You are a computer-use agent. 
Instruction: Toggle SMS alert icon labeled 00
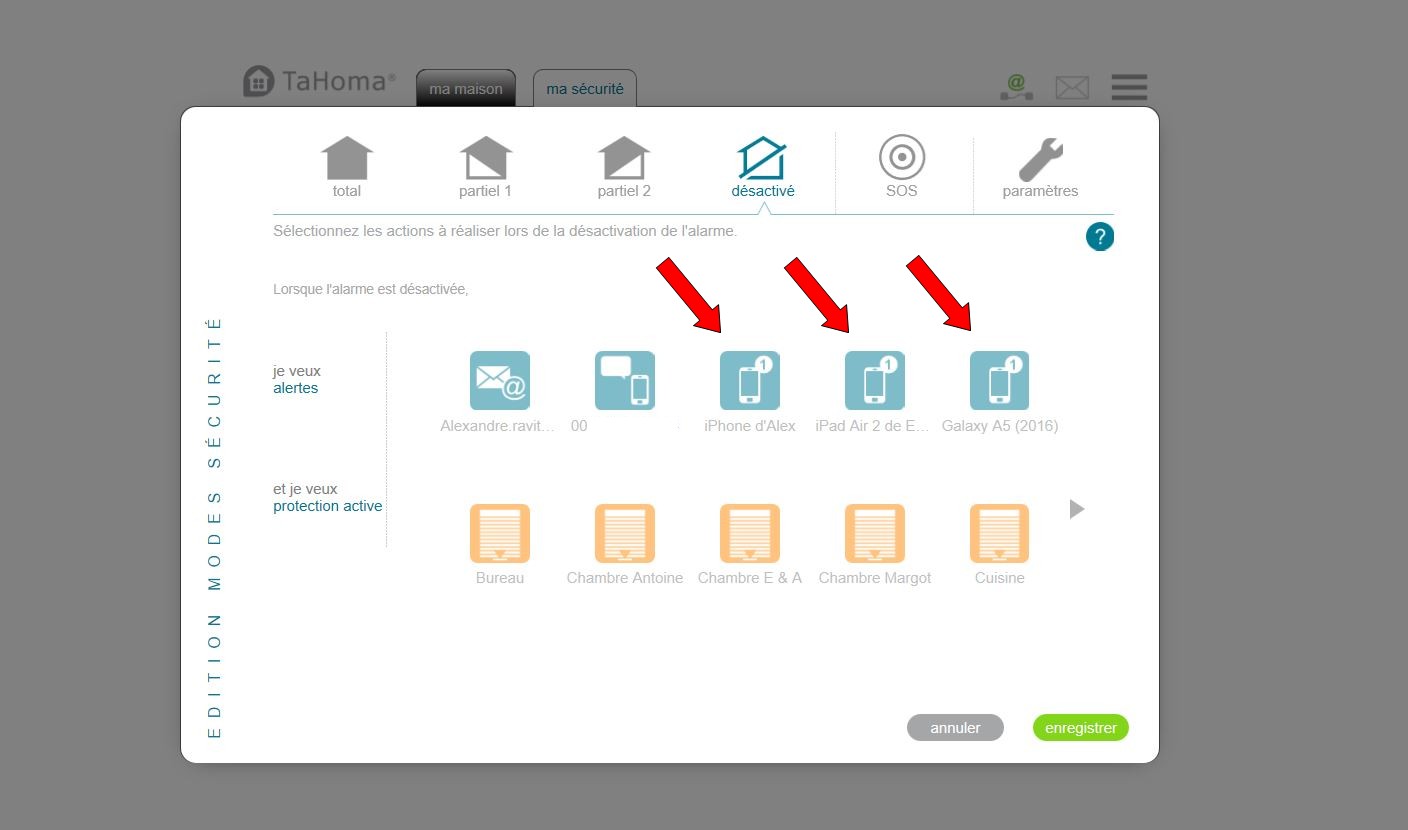pos(625,381)
